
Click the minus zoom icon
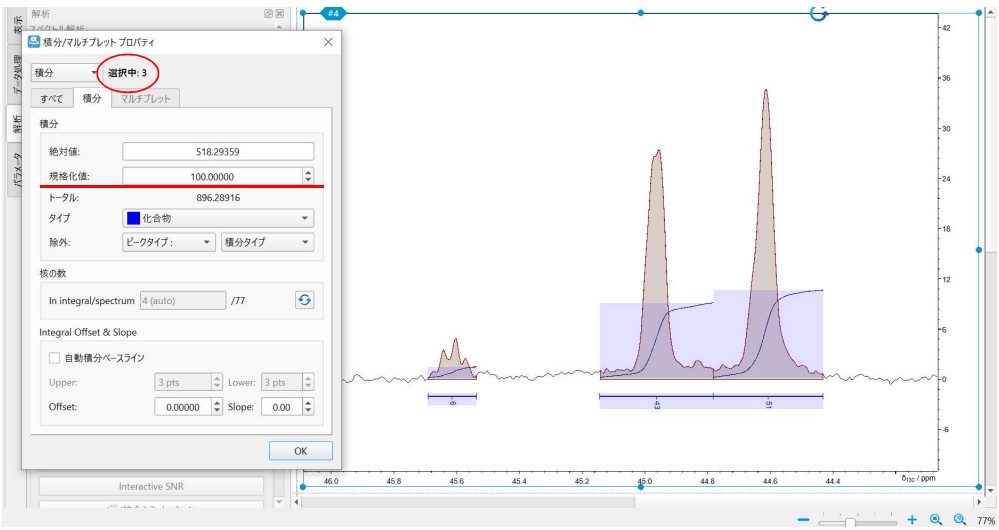coord(805,521)
